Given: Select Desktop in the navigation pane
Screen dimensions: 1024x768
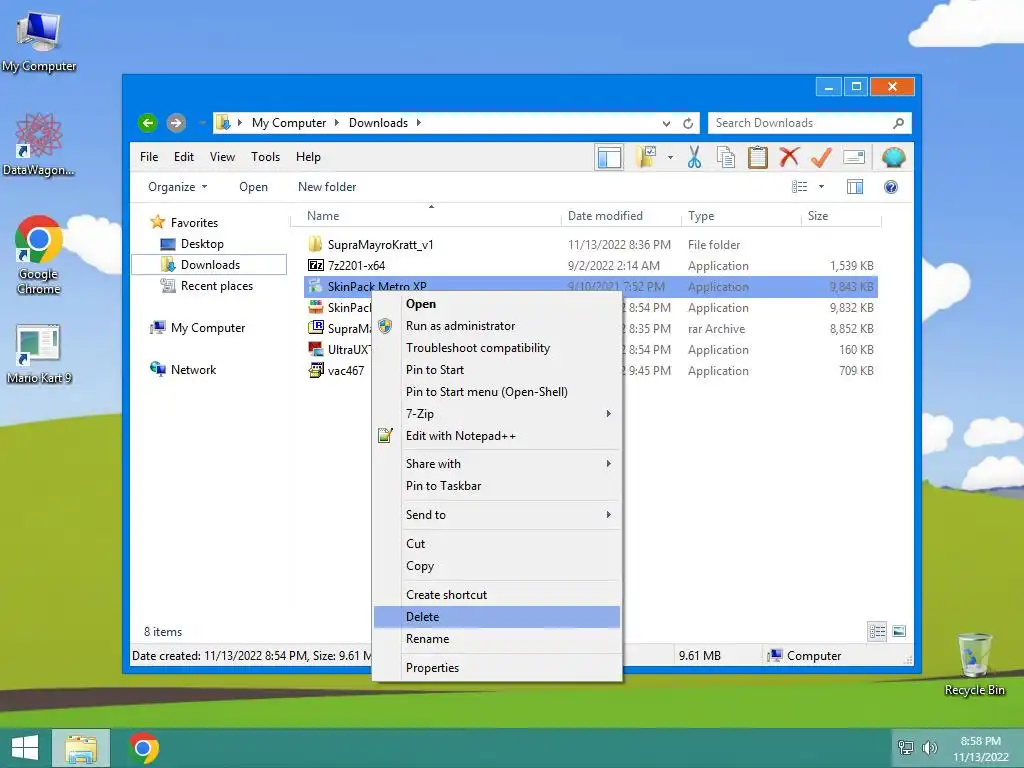Looking at the screenshot, I should pyautogui.click(x=202, y=244).
